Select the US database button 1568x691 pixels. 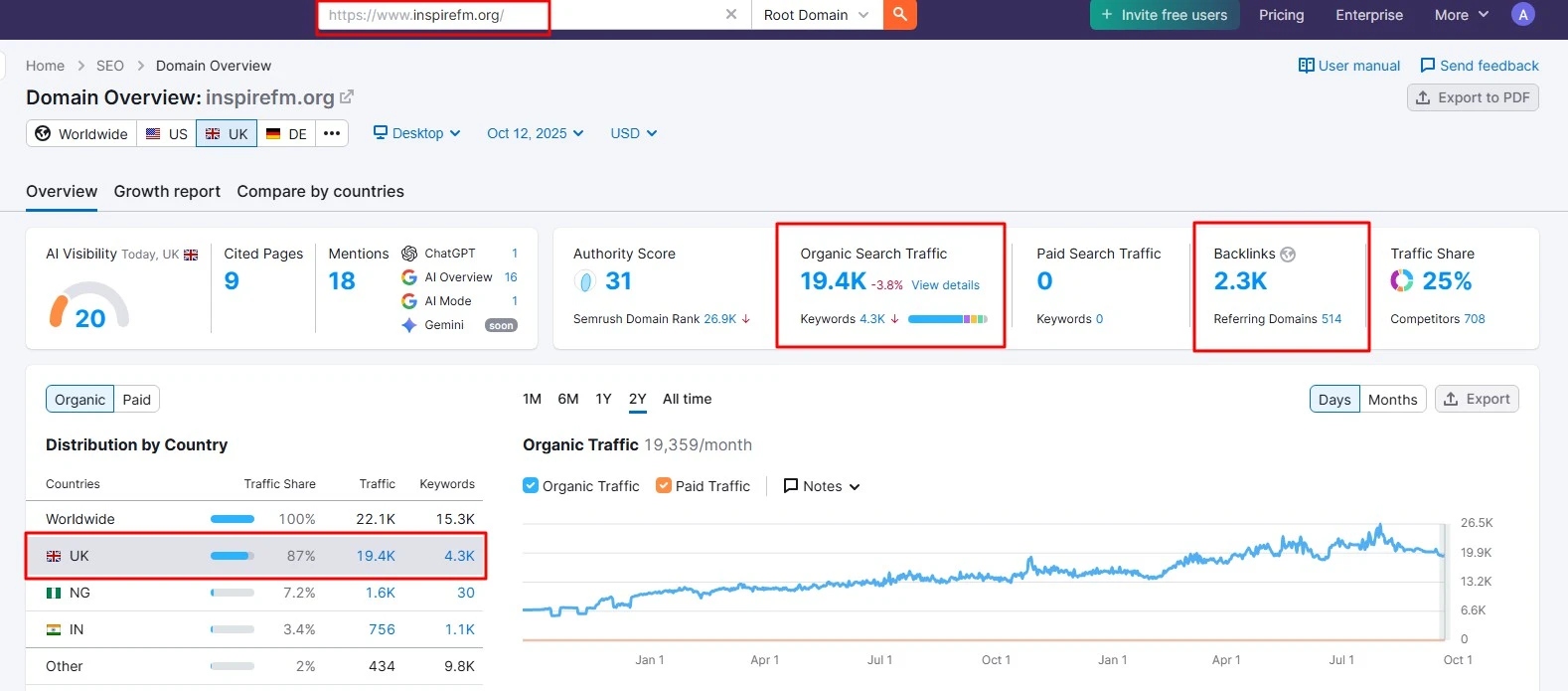coord(167,133)
